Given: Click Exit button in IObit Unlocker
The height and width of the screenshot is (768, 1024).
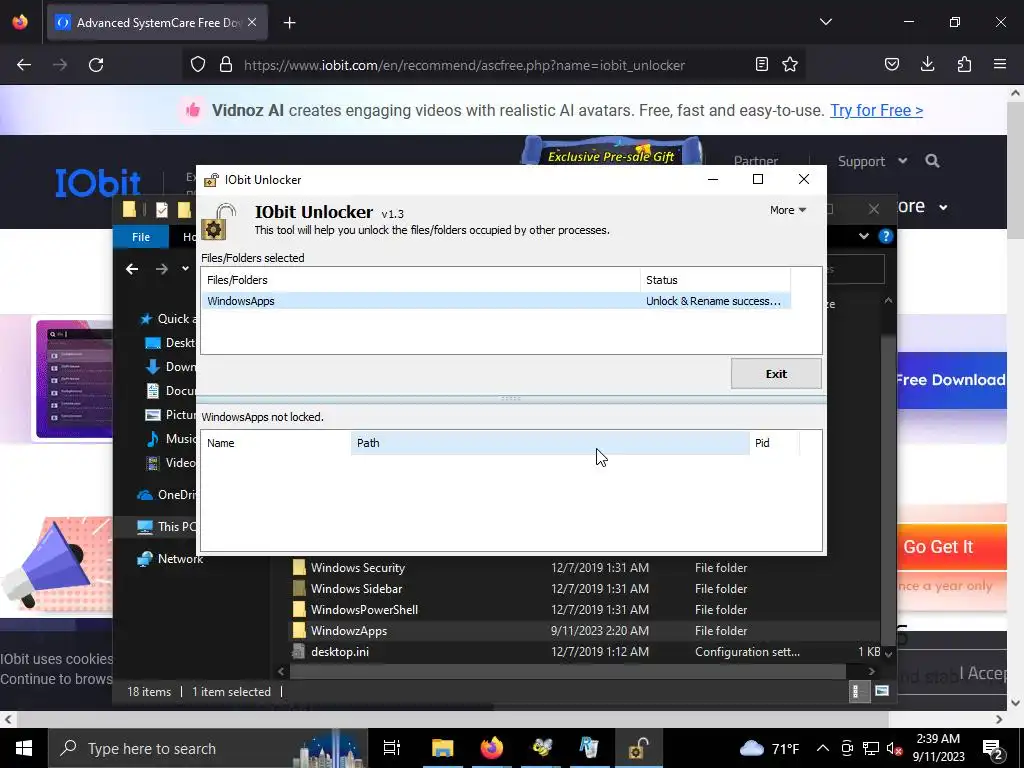Looking at the screenshot, I should click(x=776, y=374).
